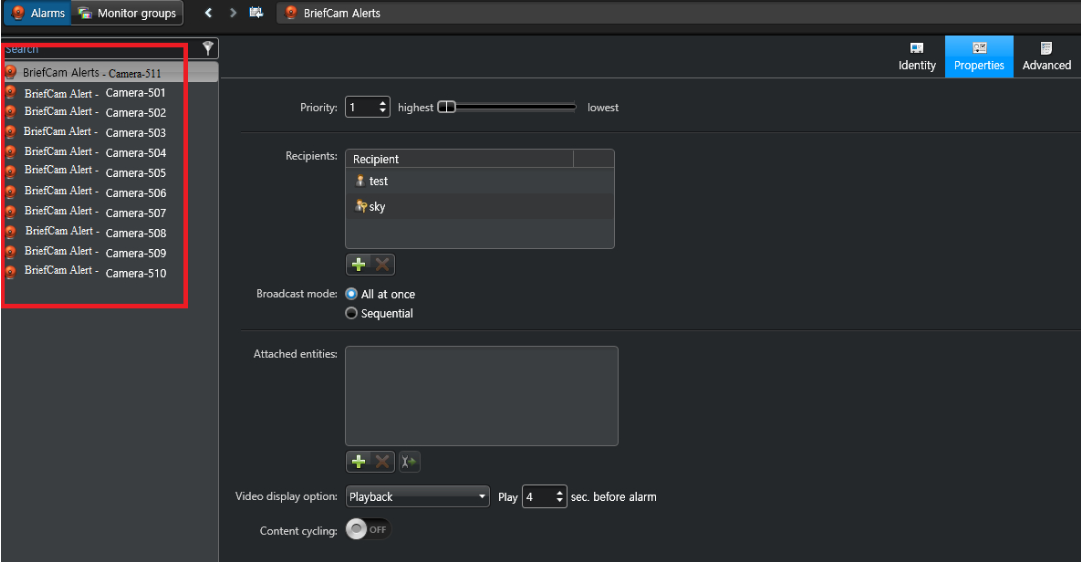This screenshot has height=562, width=1081.
Task: Navigate back with the left arrow icon
Action: click(208, 12)
